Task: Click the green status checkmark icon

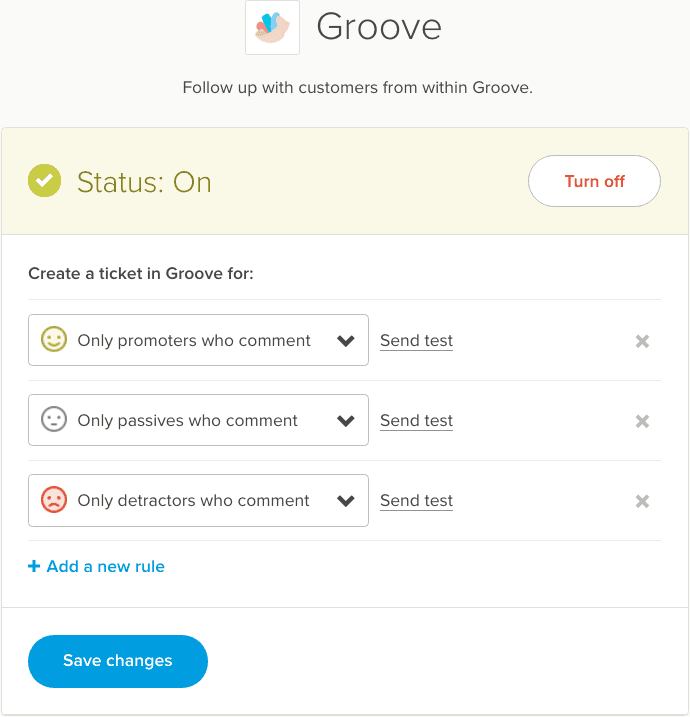Action: (x=44, y=182)
